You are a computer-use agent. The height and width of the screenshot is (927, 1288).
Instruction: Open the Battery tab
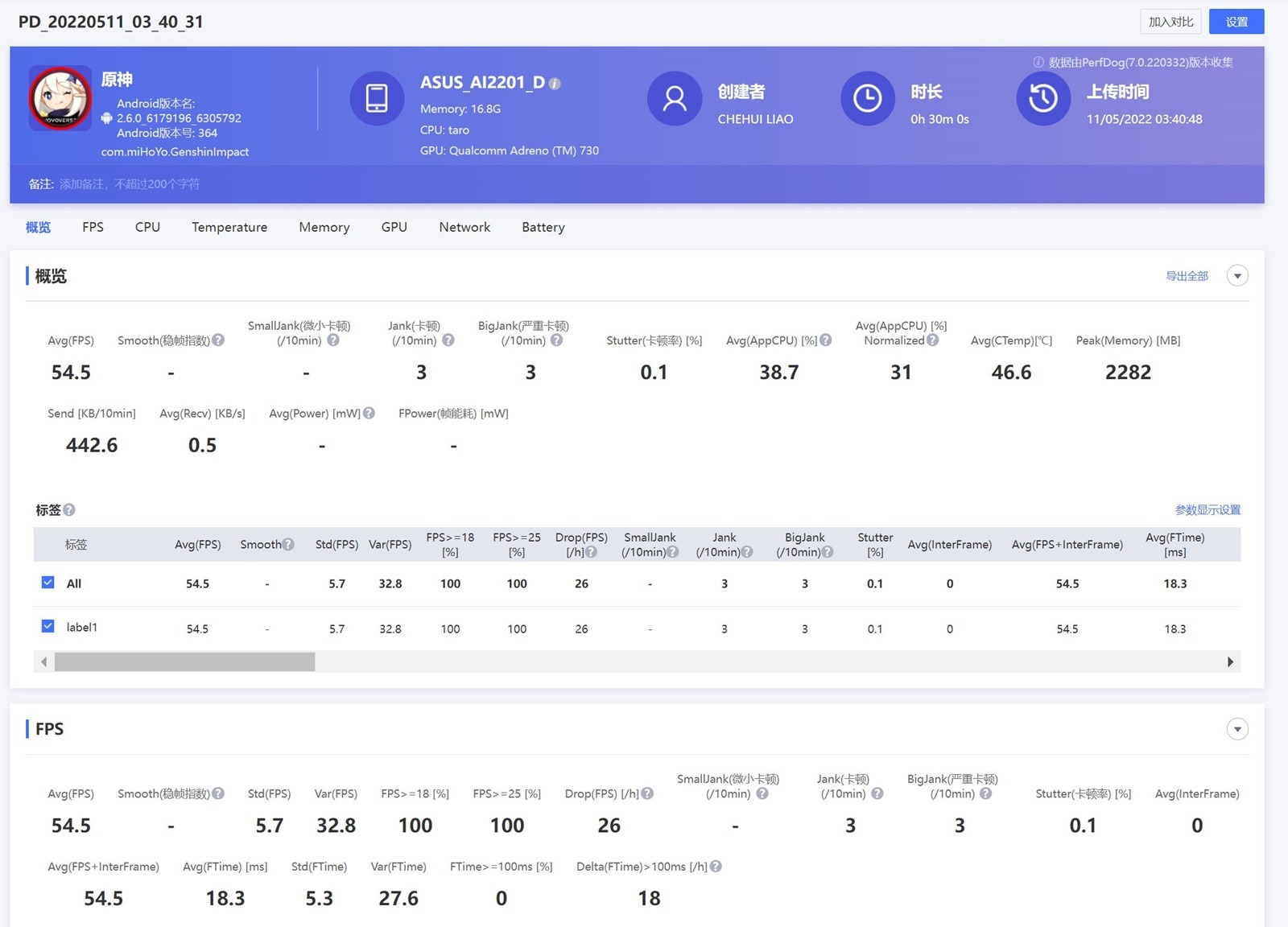(543, 227)
